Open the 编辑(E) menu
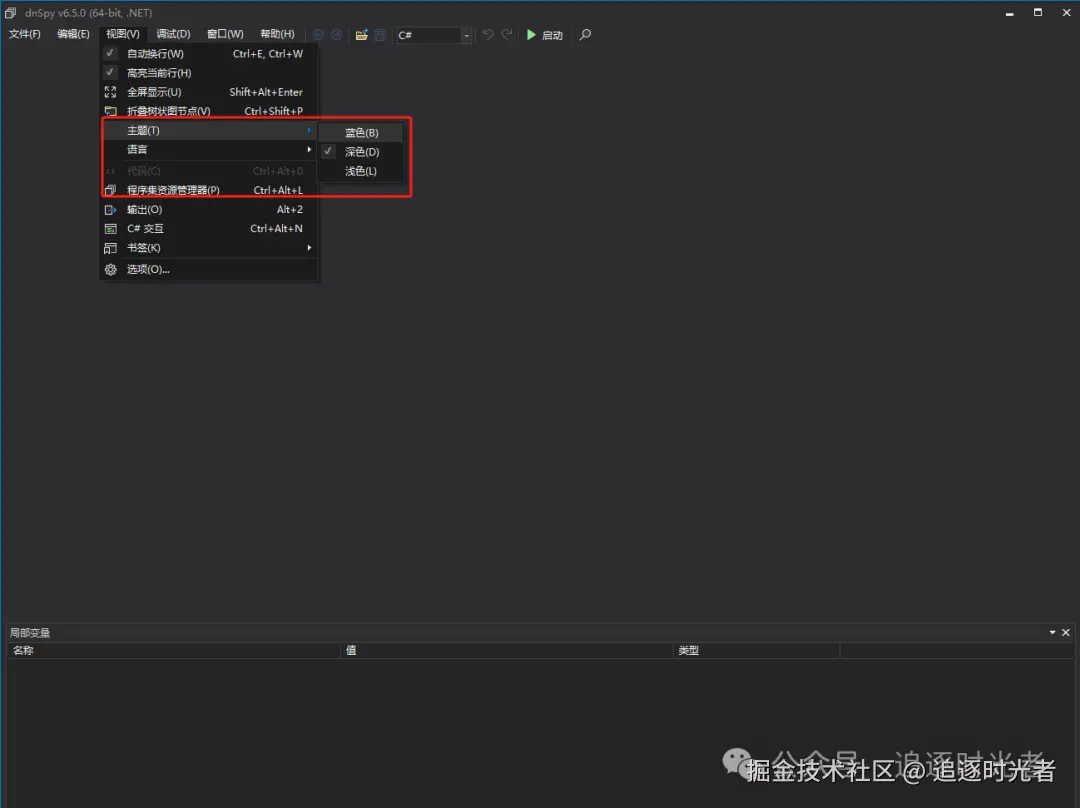 click(73, 34)
